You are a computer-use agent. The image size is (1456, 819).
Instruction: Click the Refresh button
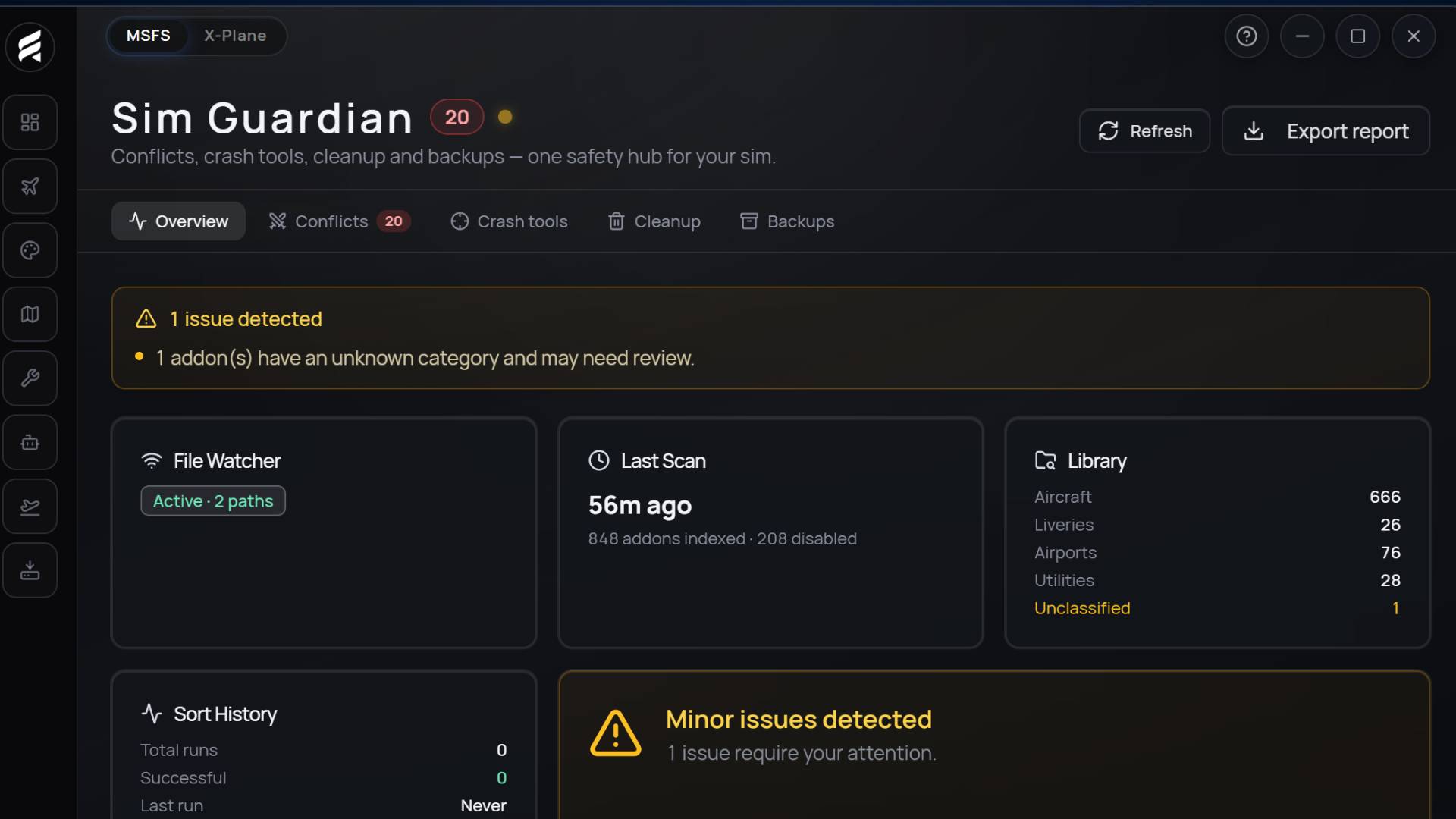(1144, 131)
